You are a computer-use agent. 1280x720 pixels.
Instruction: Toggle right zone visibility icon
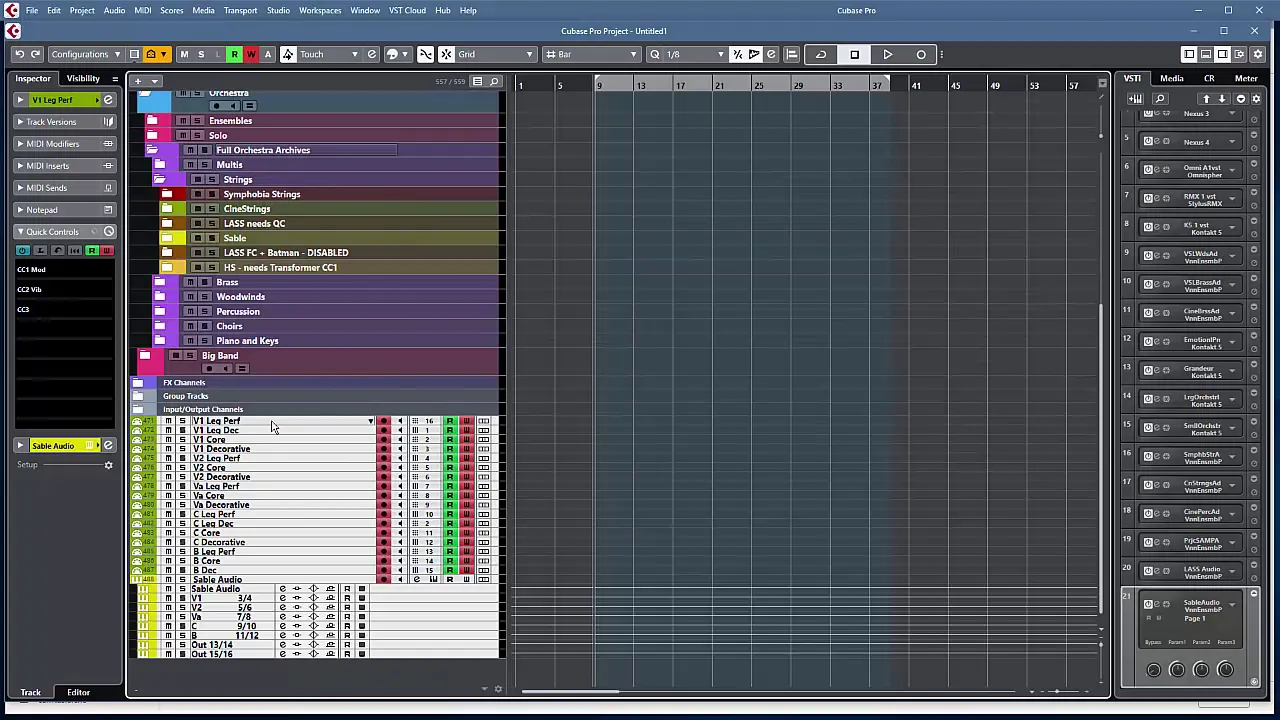coord(1222,54)
